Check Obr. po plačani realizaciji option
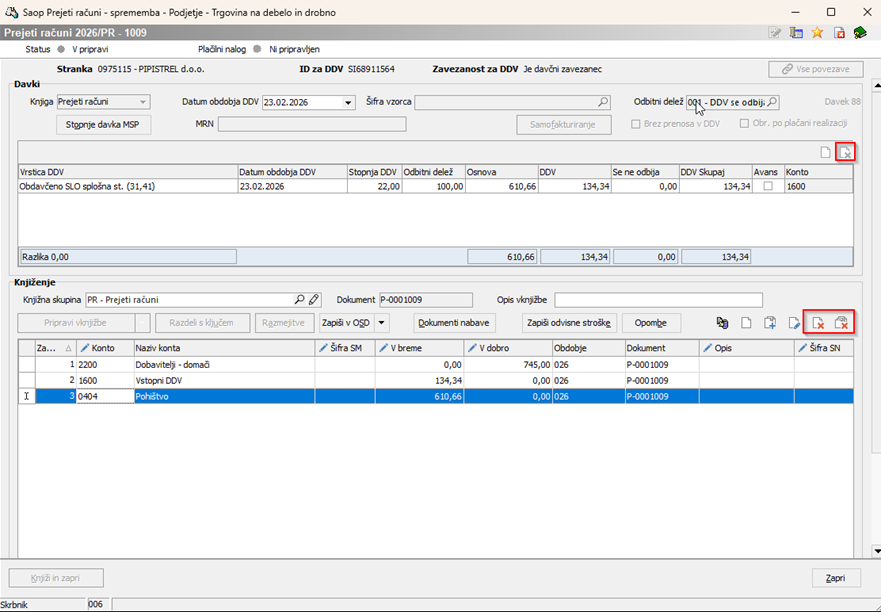Viewport: 881px width, 612px height. 743,124
